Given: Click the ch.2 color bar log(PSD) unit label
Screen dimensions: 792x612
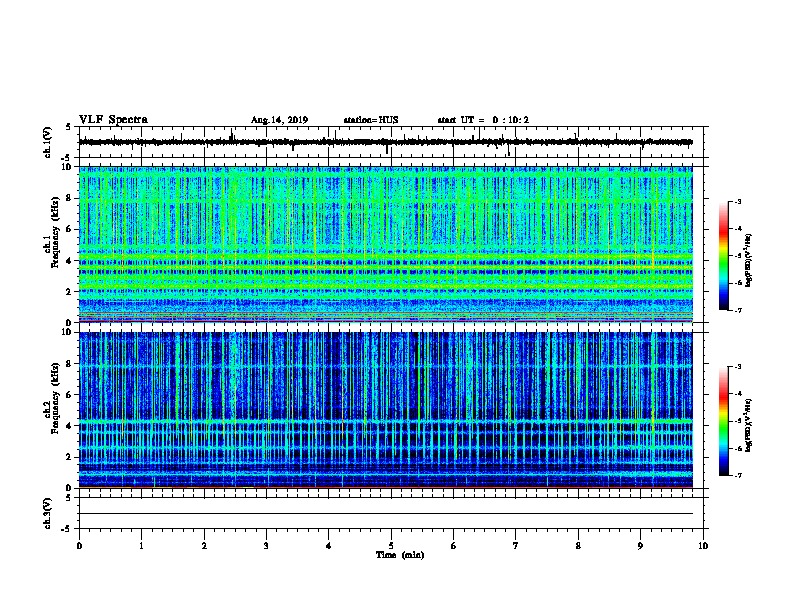Looking at the screenshot, I should (x=748, y=425).
